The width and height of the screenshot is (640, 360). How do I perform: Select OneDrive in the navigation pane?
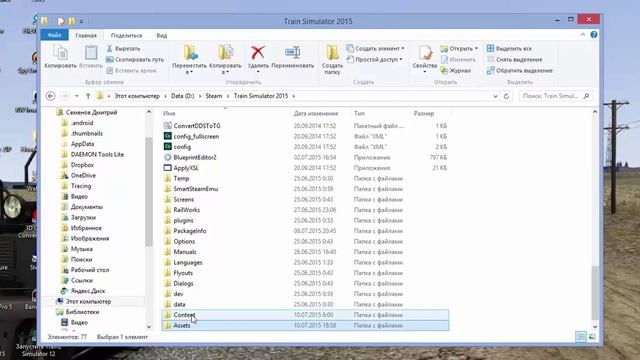tap(83, 176)
